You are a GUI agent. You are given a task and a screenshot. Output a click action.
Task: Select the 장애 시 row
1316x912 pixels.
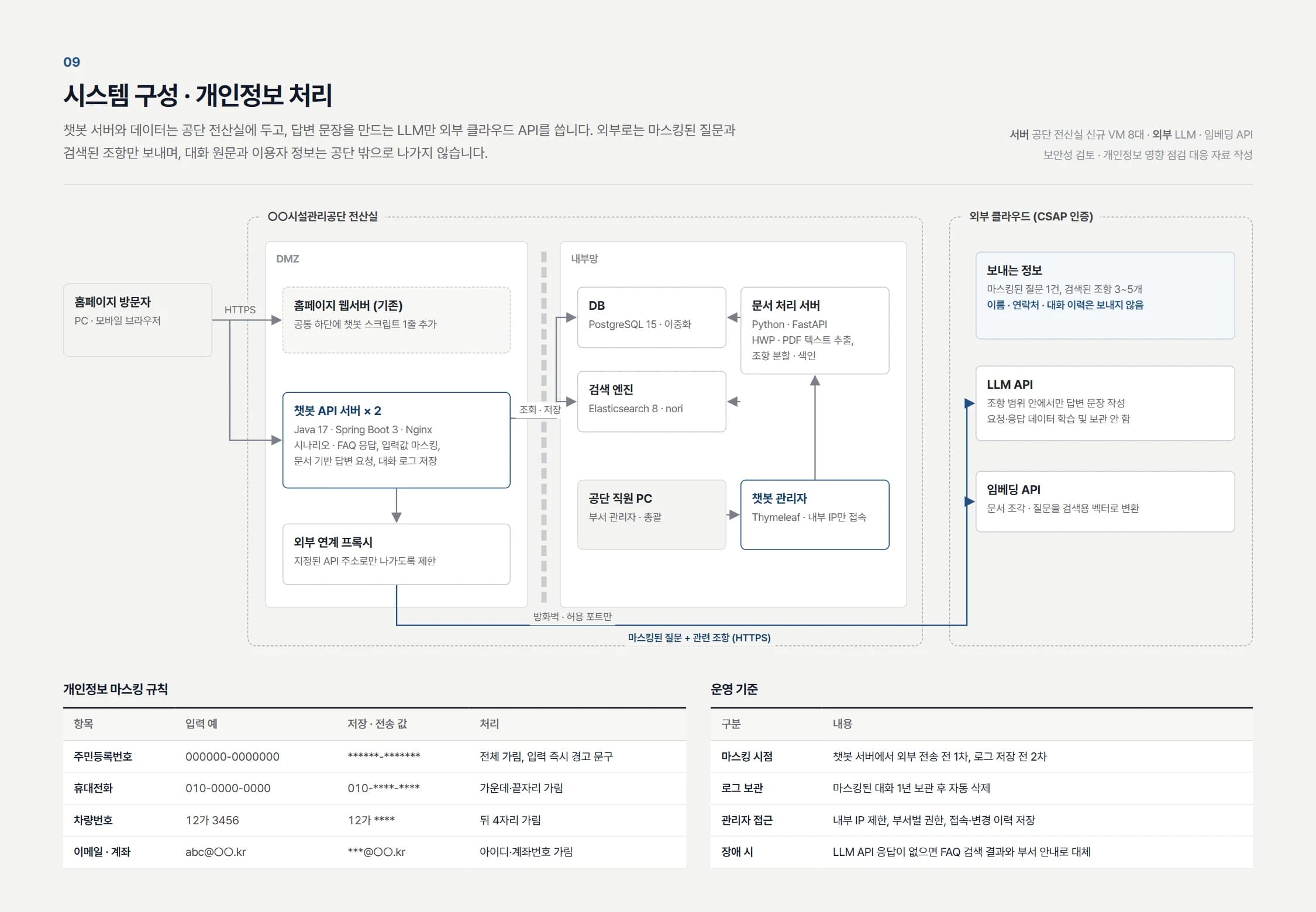coord(981,852)
